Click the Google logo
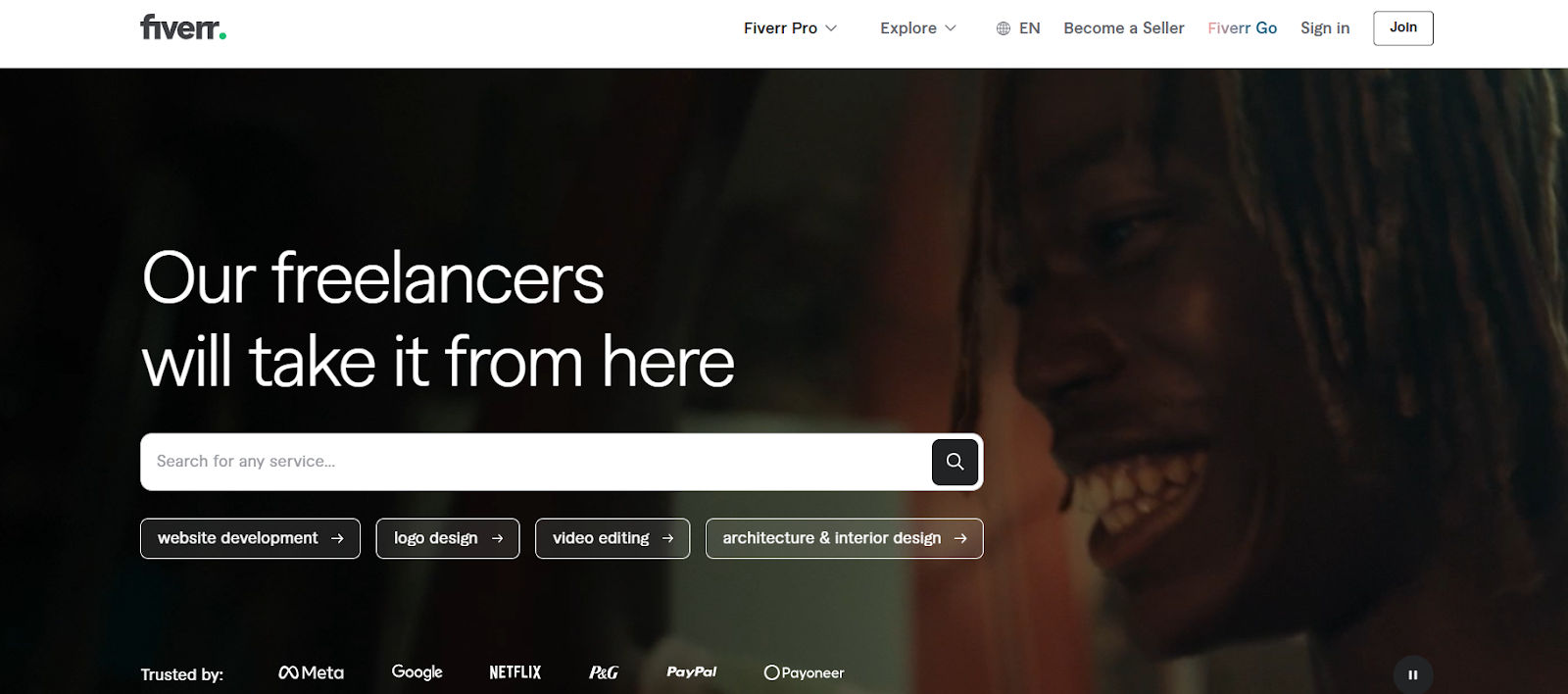This screenshot has height=694, width=1568. tap(416, 671)
